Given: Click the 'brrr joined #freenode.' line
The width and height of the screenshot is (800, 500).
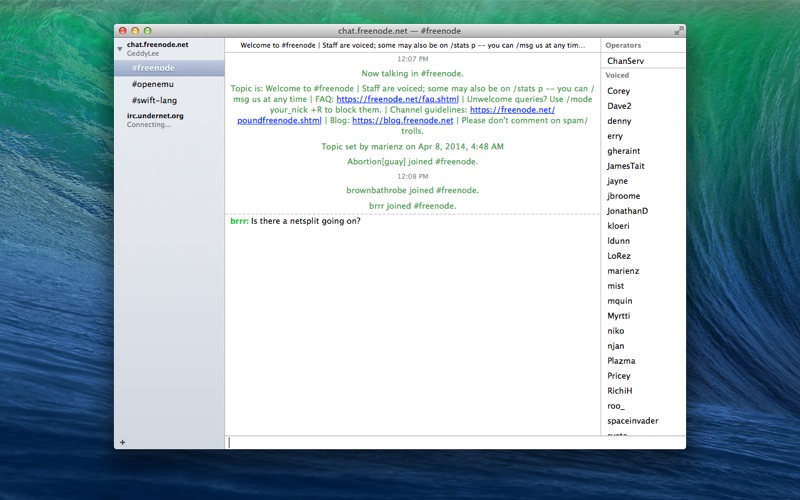Looking at the screenshot, I should (412, 206).
